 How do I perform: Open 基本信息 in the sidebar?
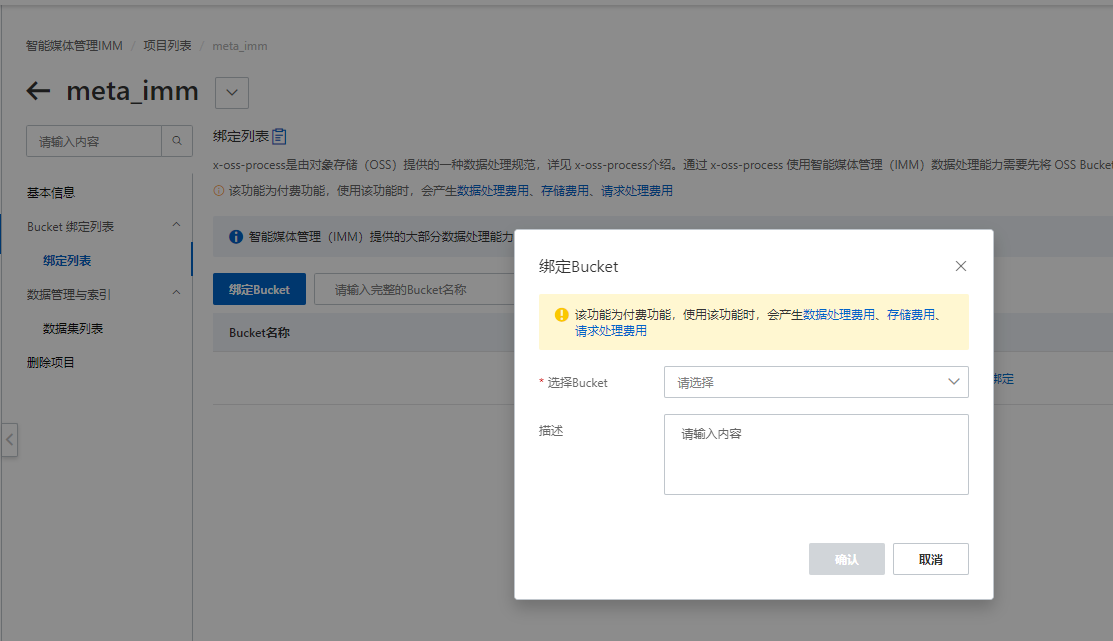pyautogui.click(x=50, y=192)
